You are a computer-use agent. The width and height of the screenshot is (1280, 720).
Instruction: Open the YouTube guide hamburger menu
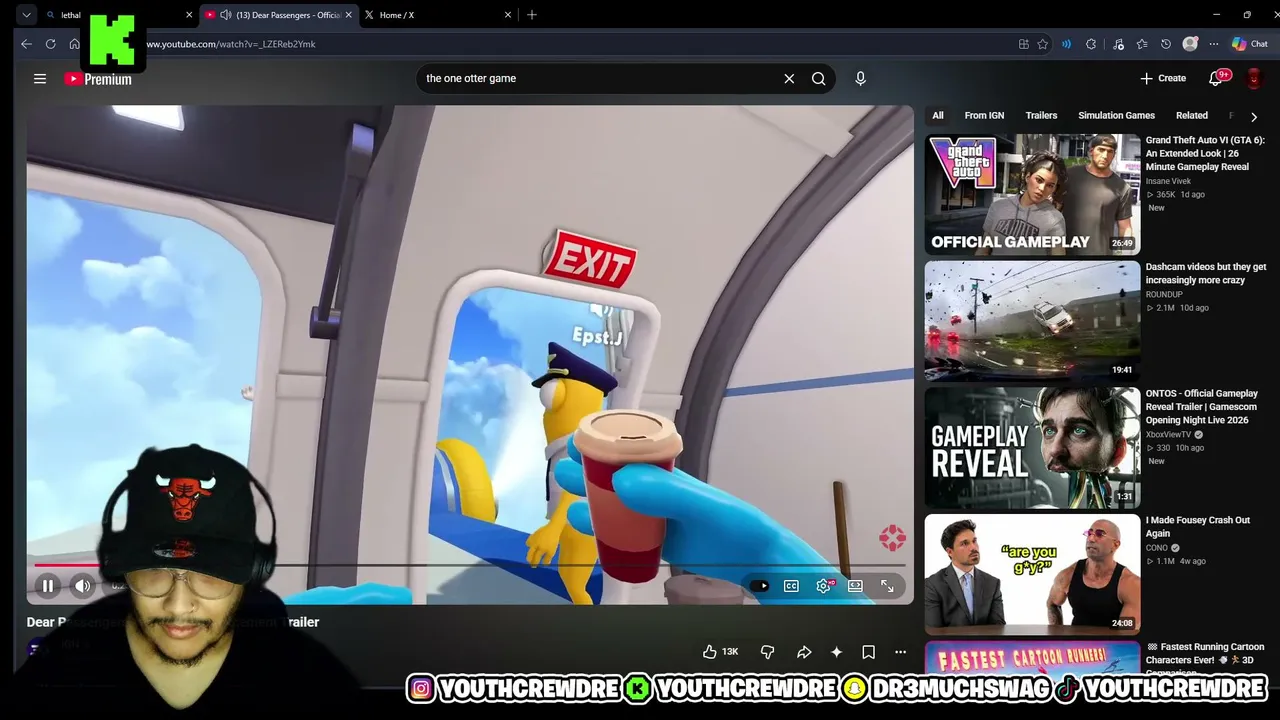tap(40, 79)
